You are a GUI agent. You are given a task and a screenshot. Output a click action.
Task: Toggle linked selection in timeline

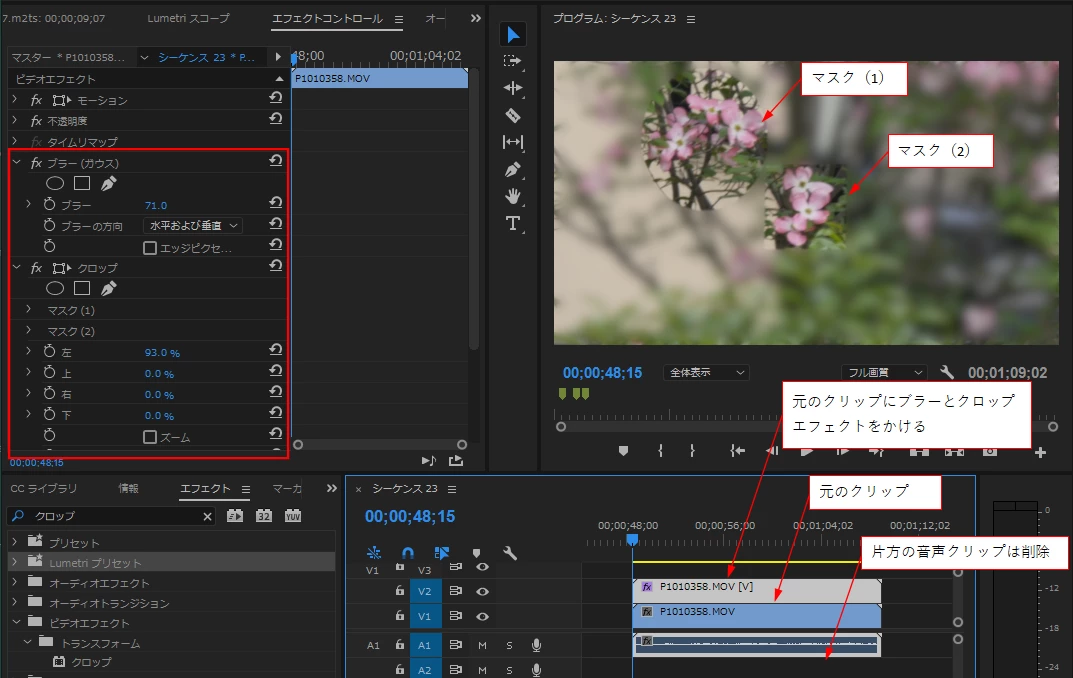[x=441, y=552]
